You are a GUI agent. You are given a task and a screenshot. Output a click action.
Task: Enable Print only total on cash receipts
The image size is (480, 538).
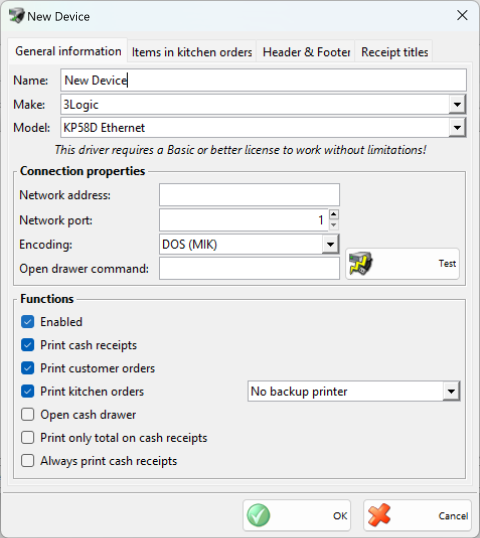(27, 438)
